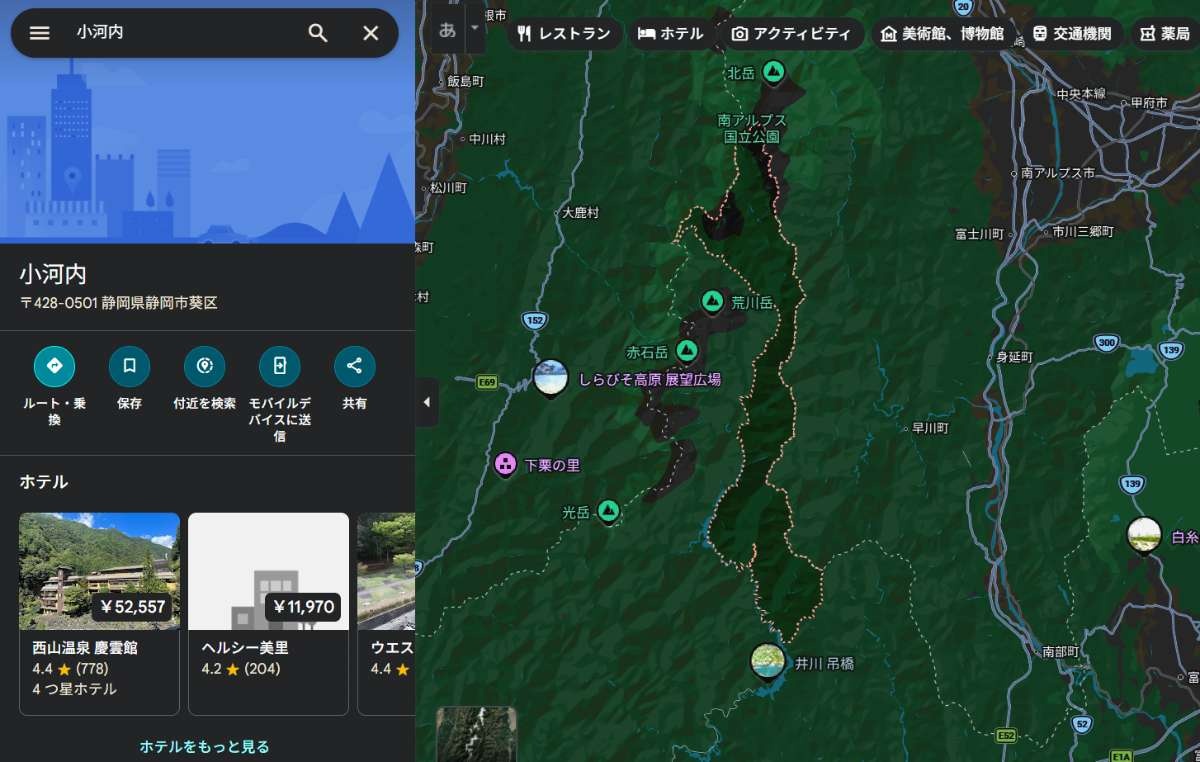Clear the search with X icon
The height and width of the screenshot is (762, 1200).
371,33
